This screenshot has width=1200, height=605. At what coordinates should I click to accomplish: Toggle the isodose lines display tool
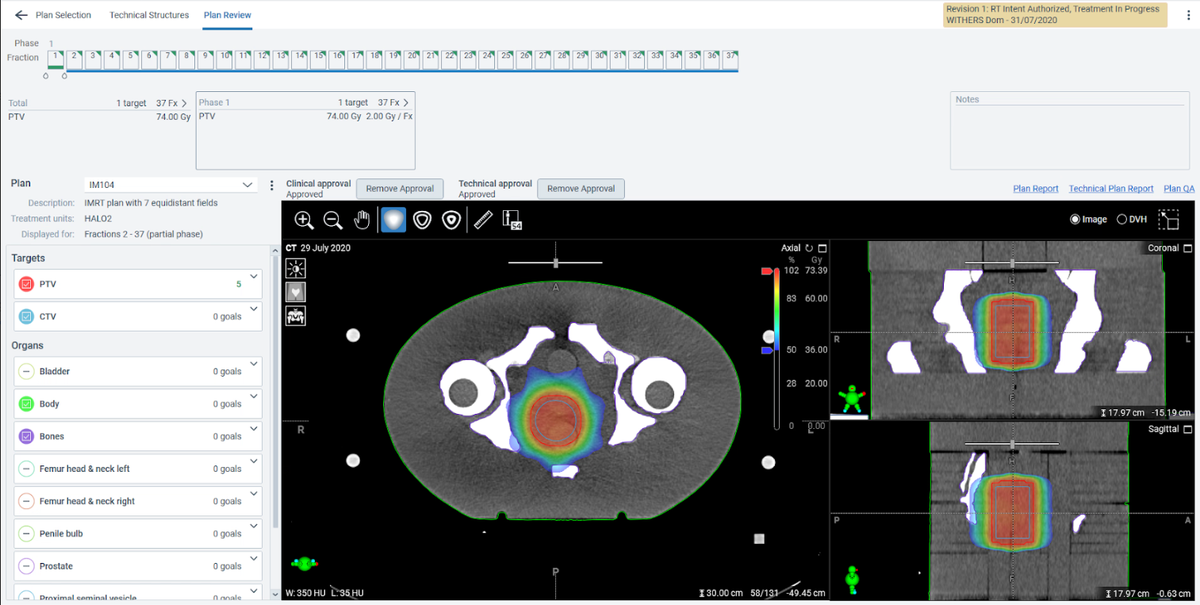(x=422, y=220)
